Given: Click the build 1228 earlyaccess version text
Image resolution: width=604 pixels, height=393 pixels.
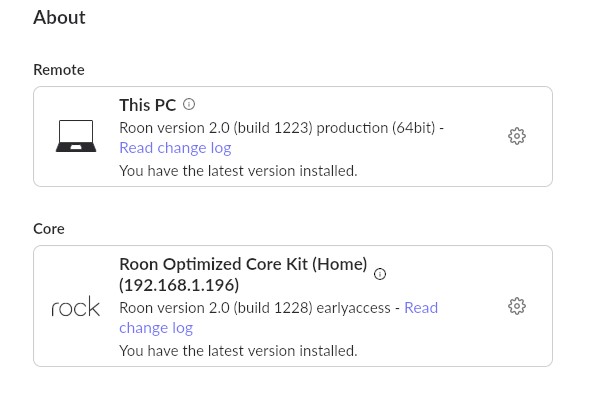Looking at the screenshot, I should click(255, 308).
